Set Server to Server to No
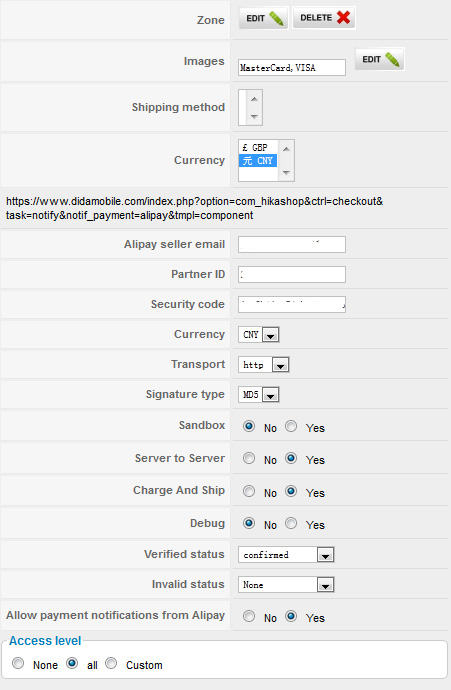Image resolution: width=451 pixels, height=690 pixels. (x=249, y=458)
